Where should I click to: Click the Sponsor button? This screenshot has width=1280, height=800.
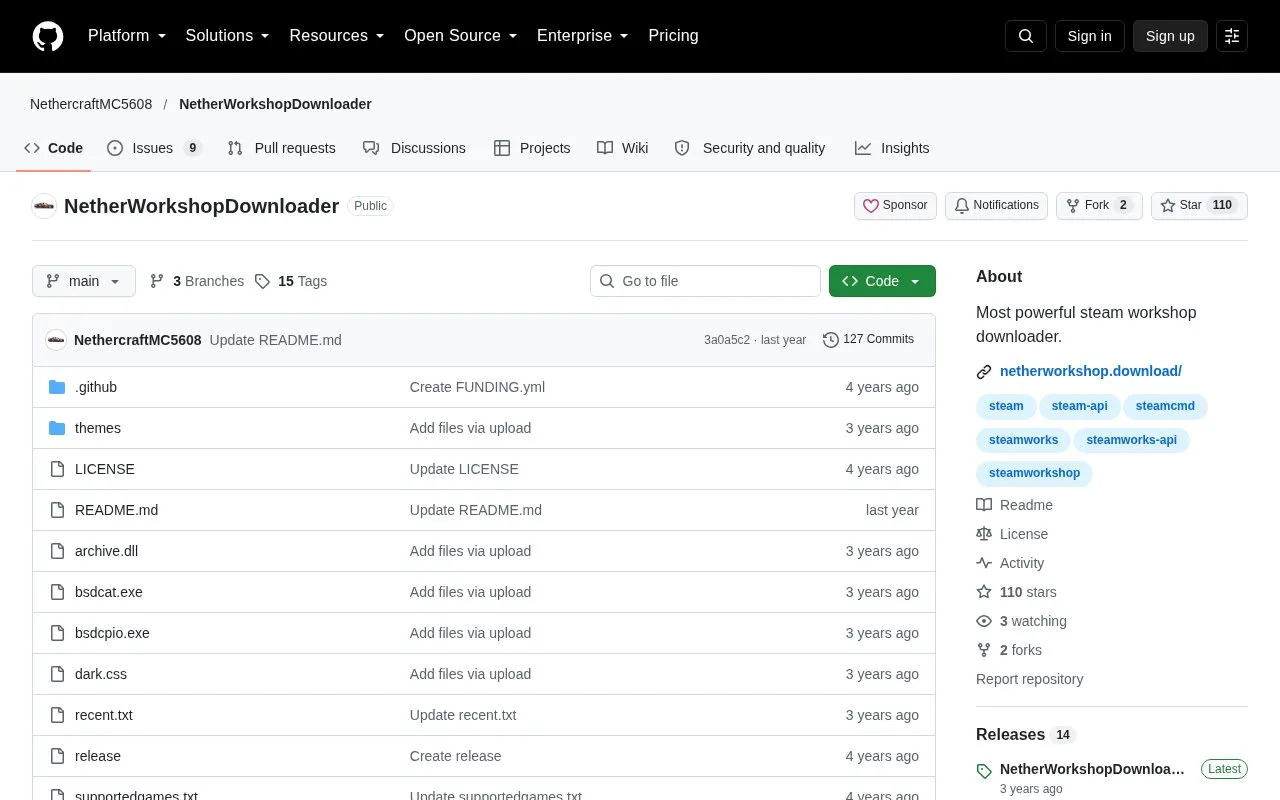click(895, 206)
